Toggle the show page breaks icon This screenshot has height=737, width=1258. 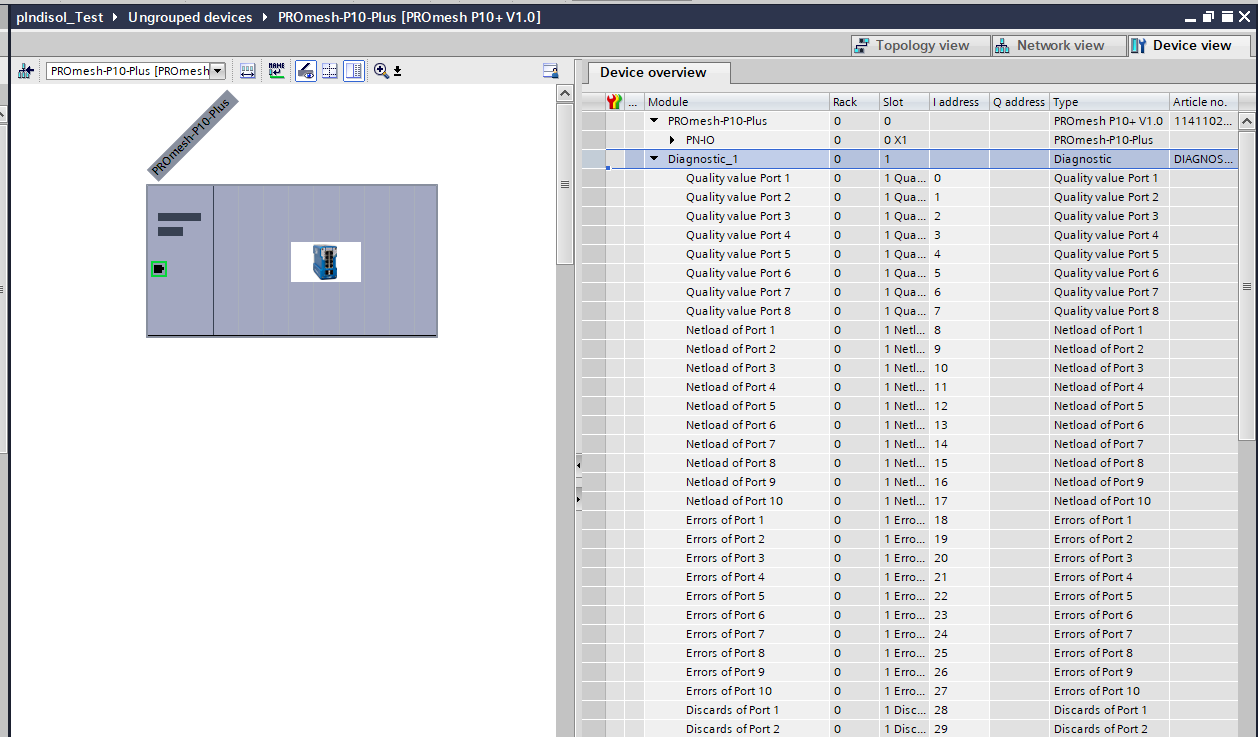pyautogui.click(x=330, y=71)
